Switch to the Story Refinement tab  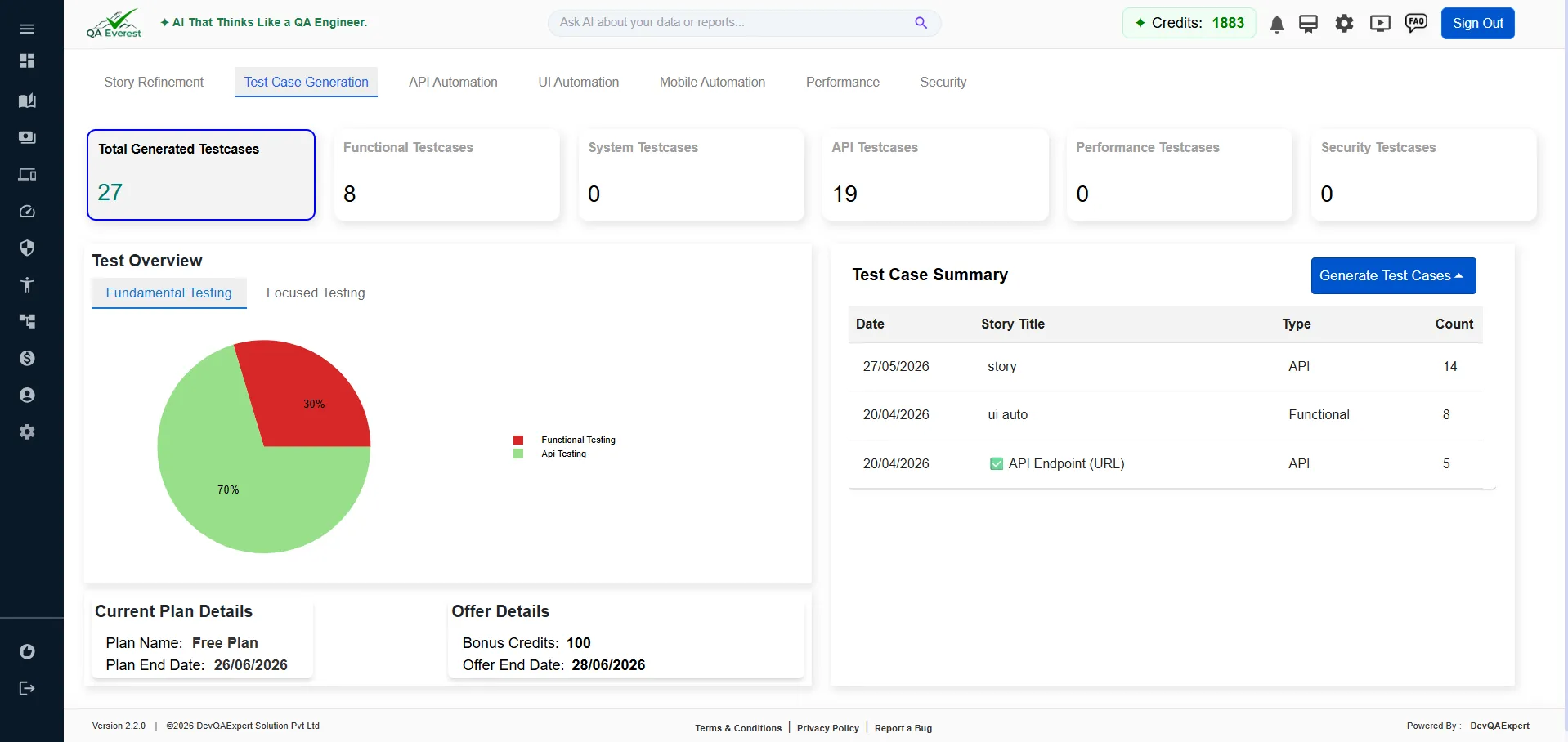(x=154, y=82)
